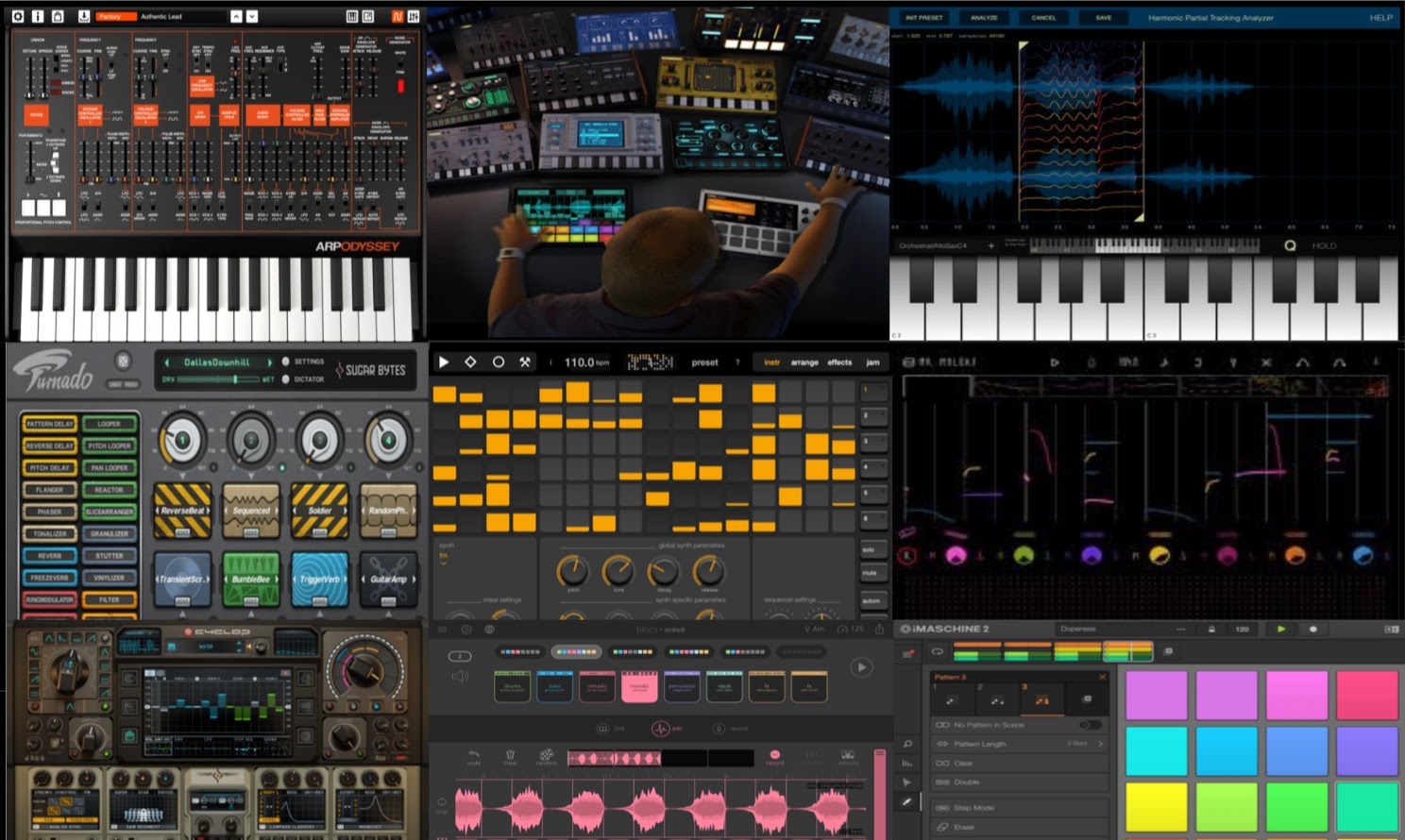
Task: Open the tools hammer-wrench icon in the sequencer
Action: 525,361
